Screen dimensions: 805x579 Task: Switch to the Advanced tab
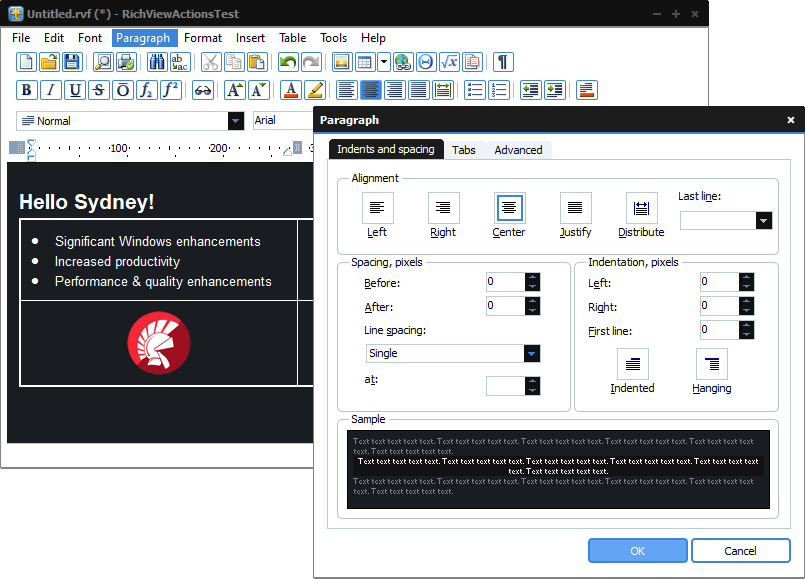tap(517, 149)
